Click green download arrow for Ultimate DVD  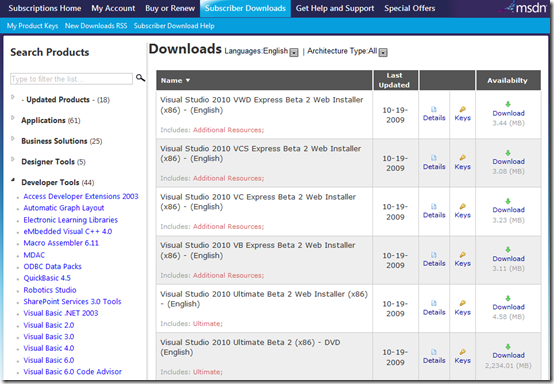point(508,347)
